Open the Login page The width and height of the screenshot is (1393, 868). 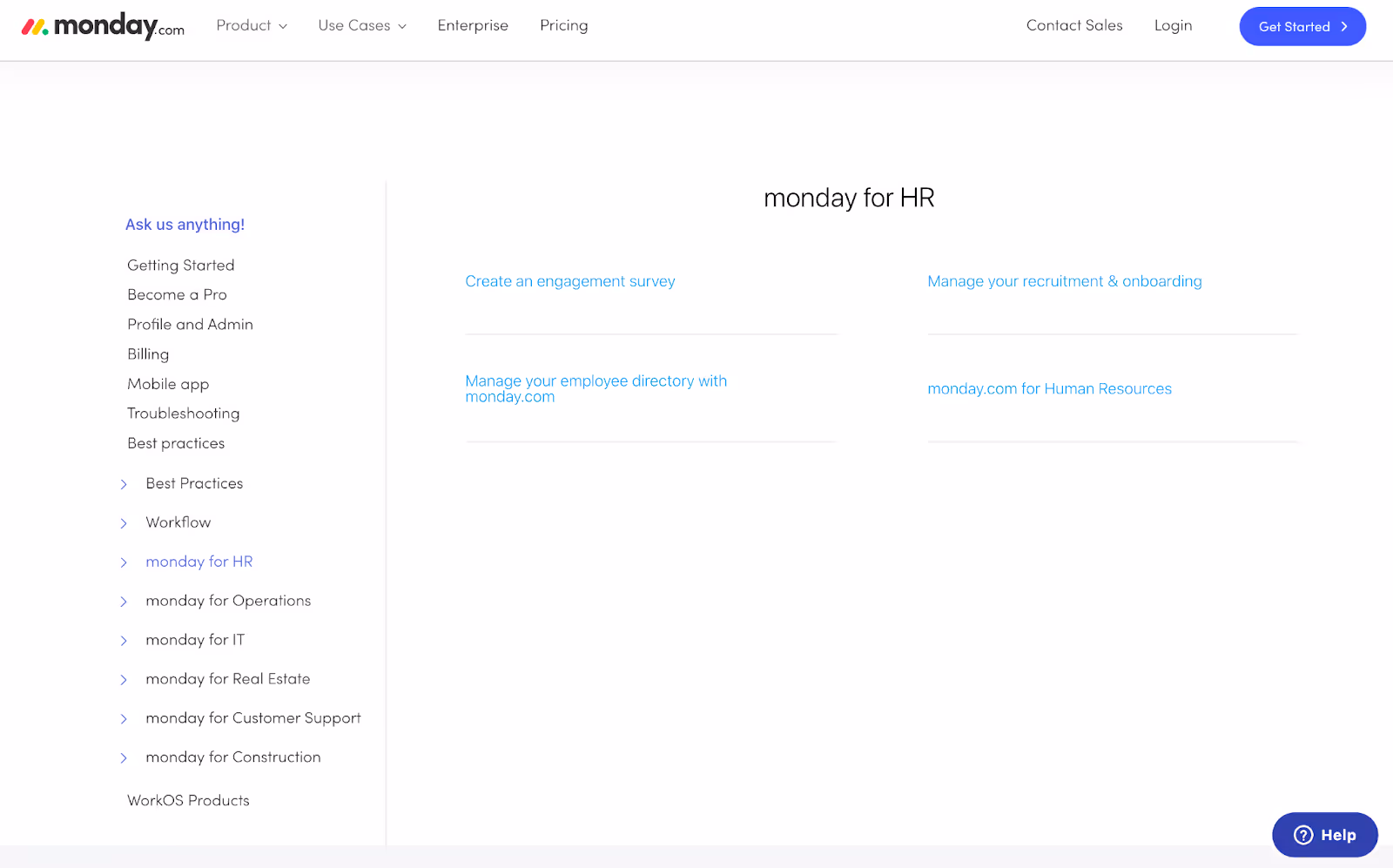(1173, 25)
